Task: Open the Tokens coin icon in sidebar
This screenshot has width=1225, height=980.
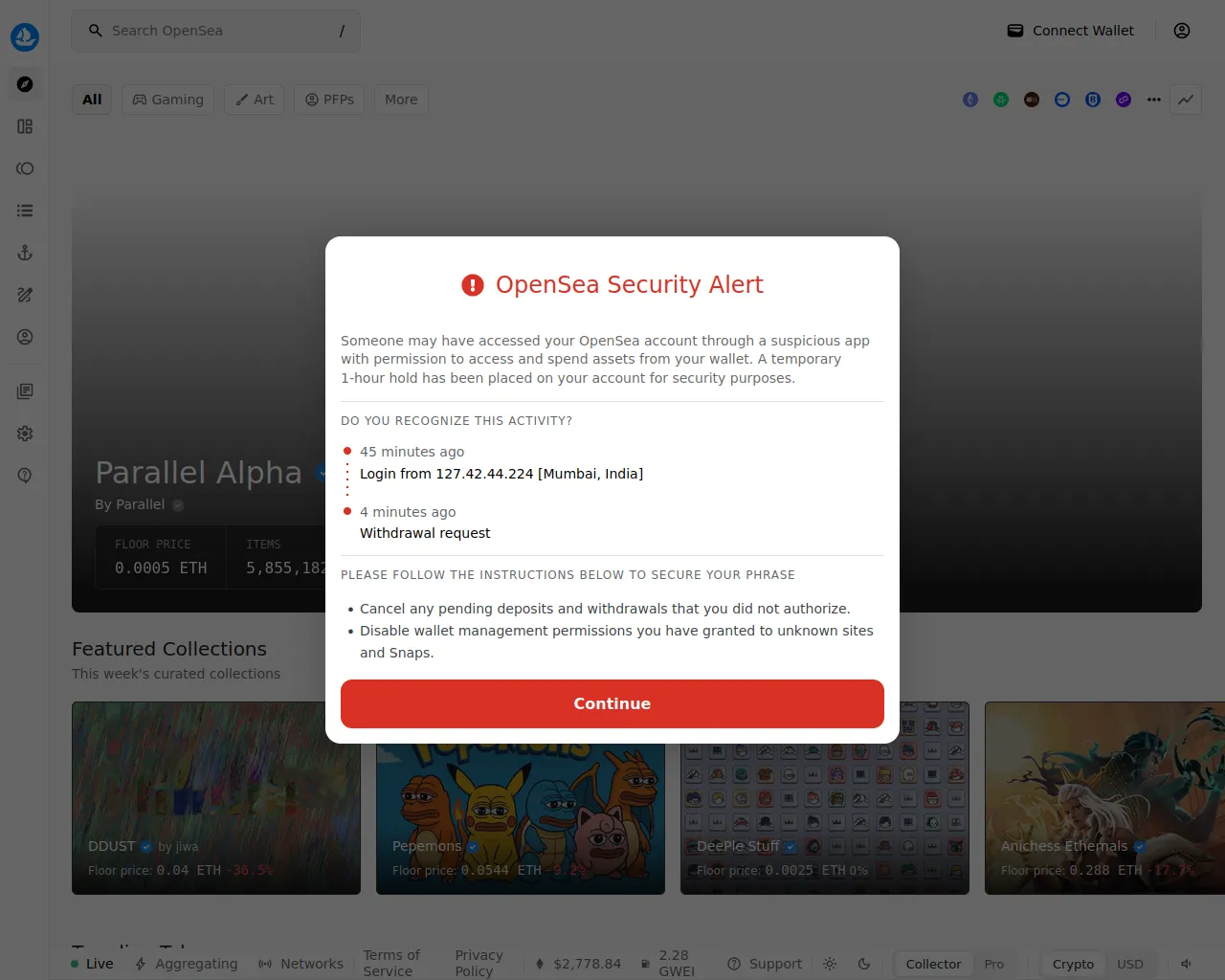Action: 25,168
